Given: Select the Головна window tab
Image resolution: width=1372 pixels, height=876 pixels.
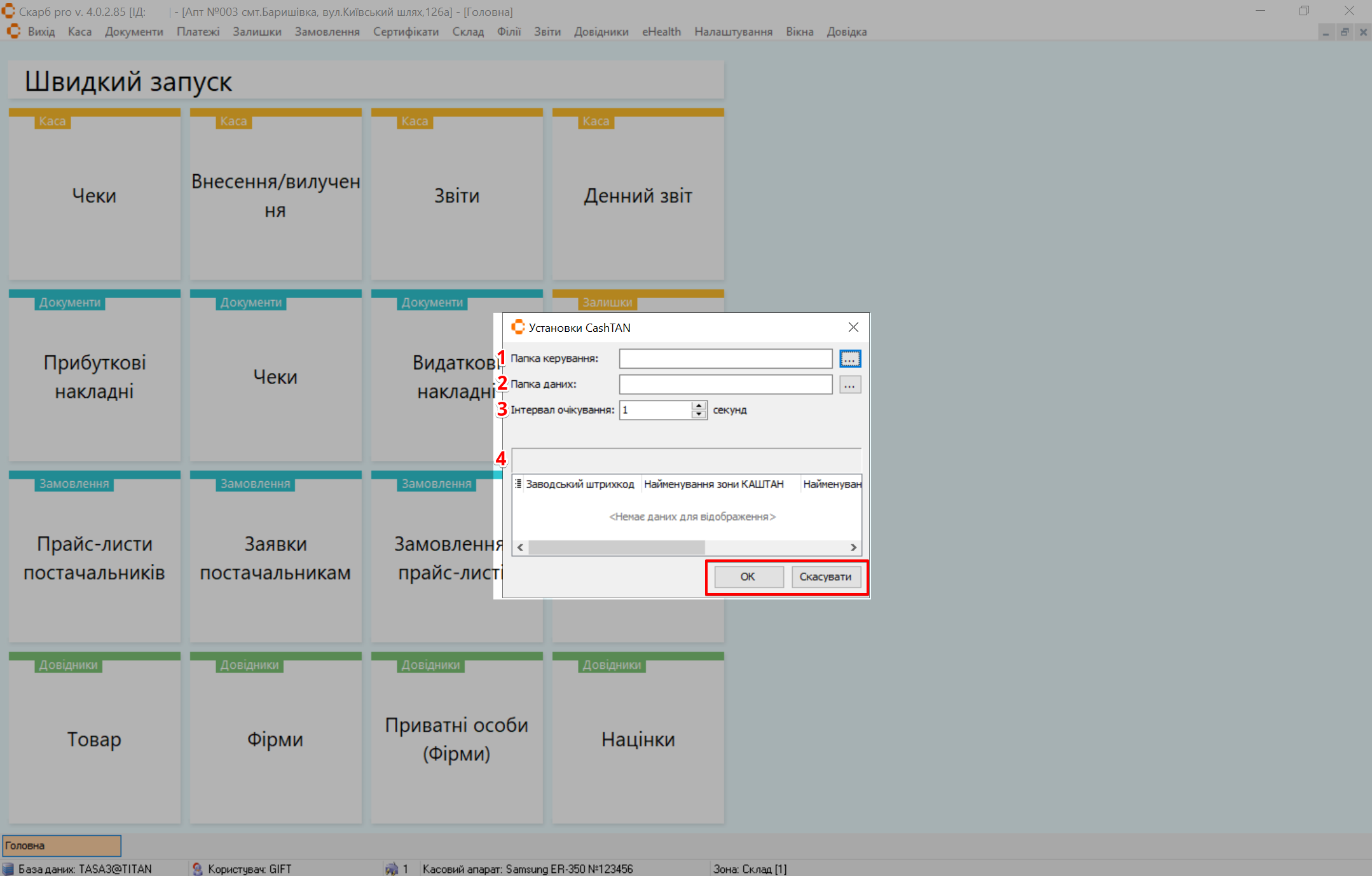Looking at the screenshot, I should (62, 846).
